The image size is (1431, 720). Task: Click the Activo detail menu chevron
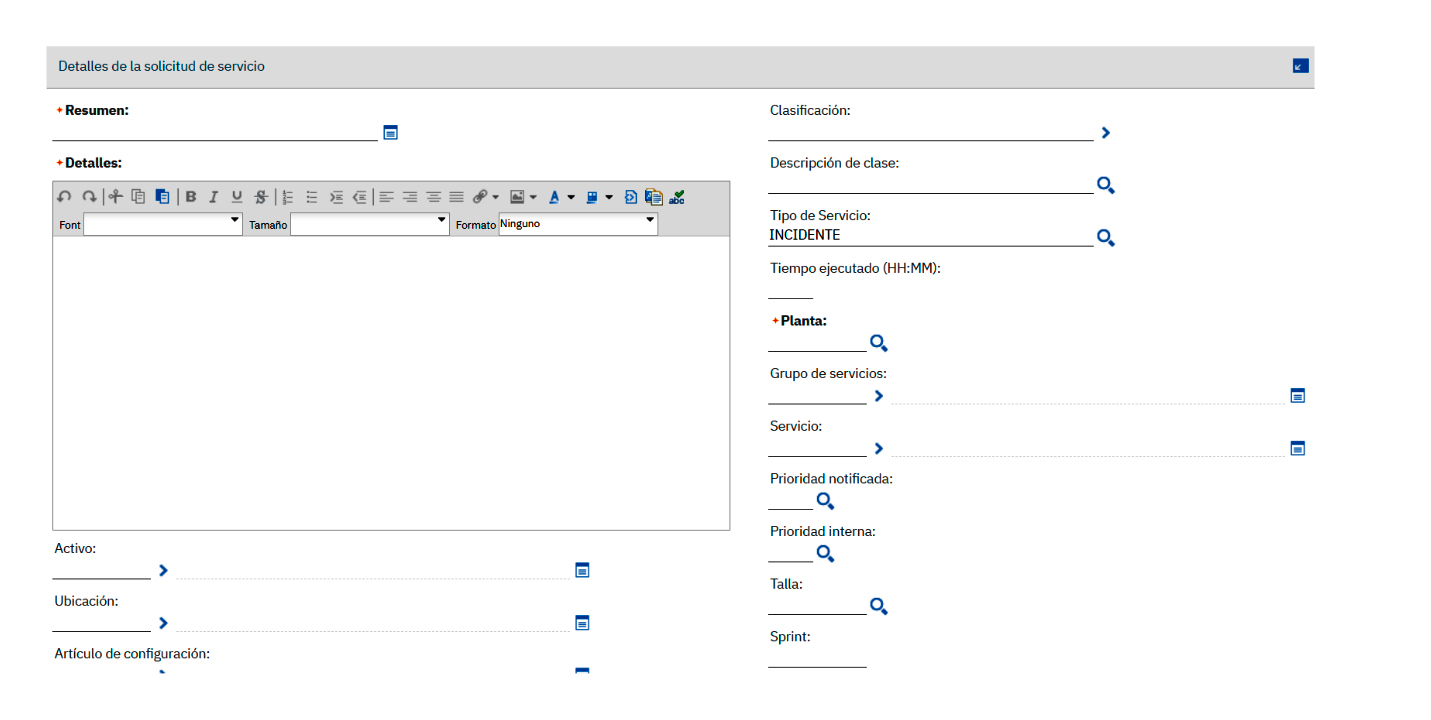164,570
